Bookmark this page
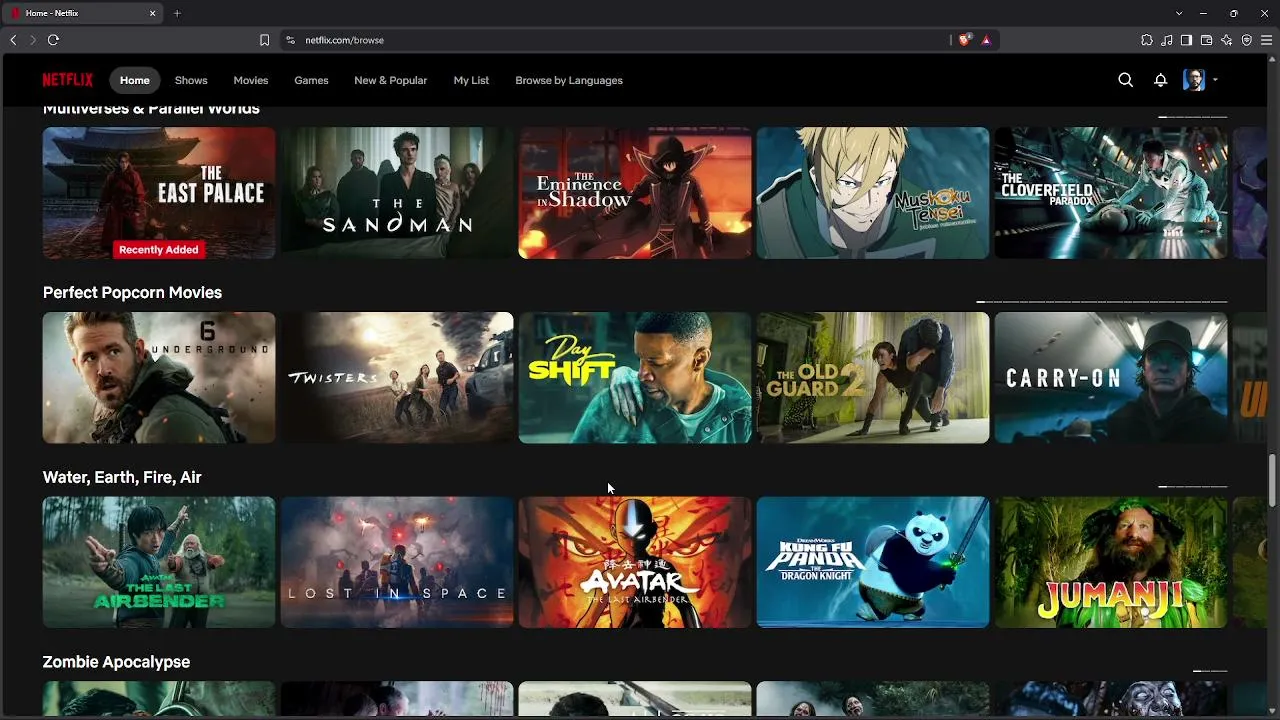1280x720 pixels. pyautogui.click(x=264, y=40)
